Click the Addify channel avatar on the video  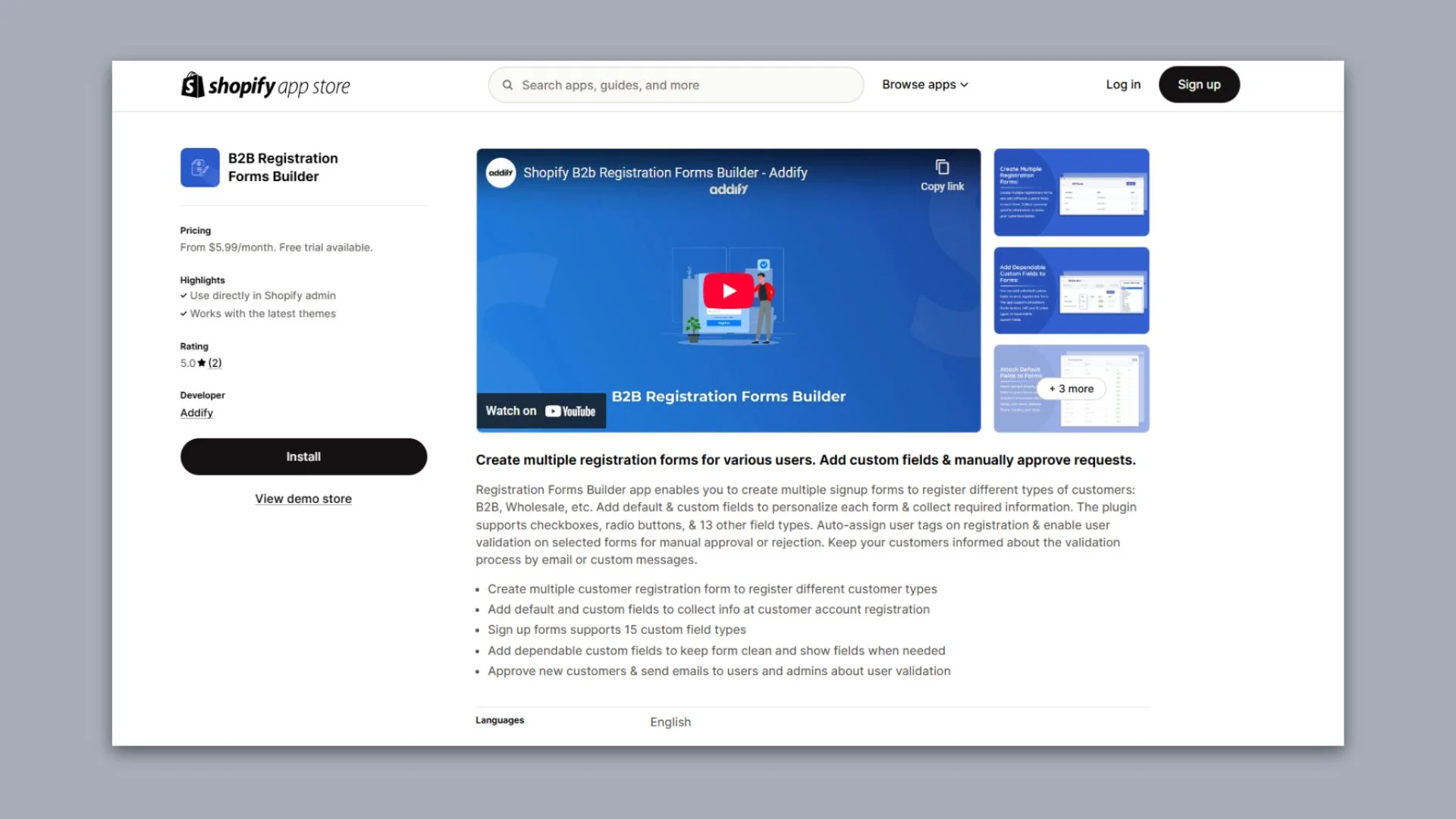point(500,173)
